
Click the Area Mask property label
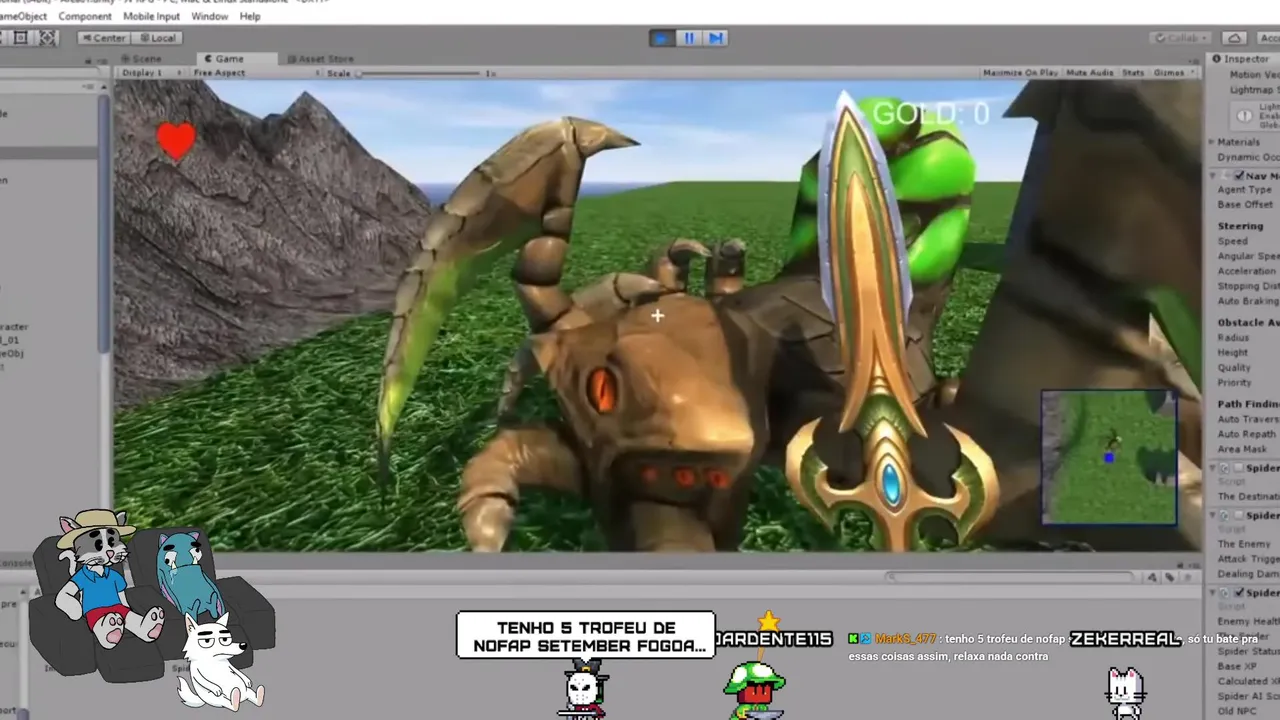click(1242, 449)
